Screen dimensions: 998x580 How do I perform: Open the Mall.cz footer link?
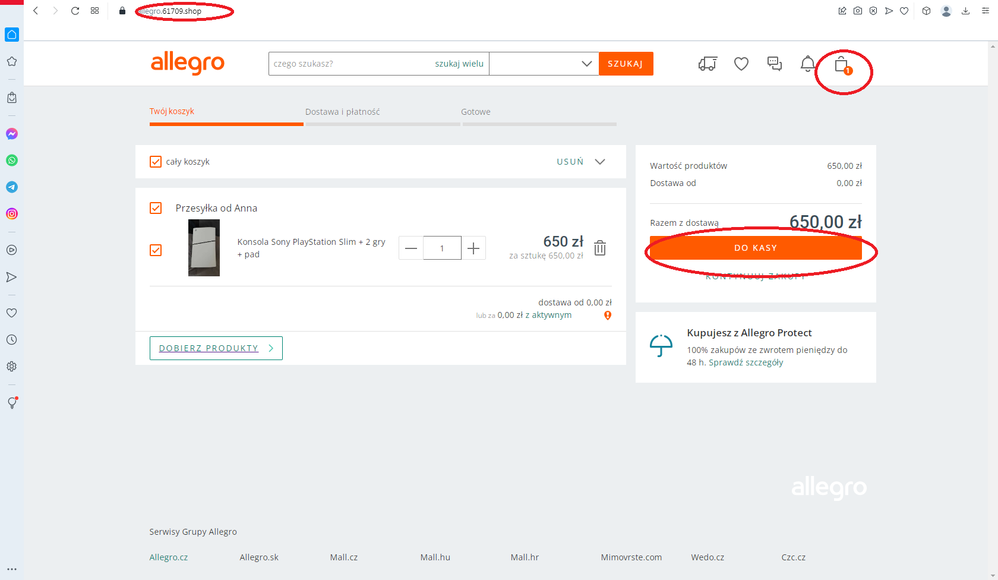[344, 557]
